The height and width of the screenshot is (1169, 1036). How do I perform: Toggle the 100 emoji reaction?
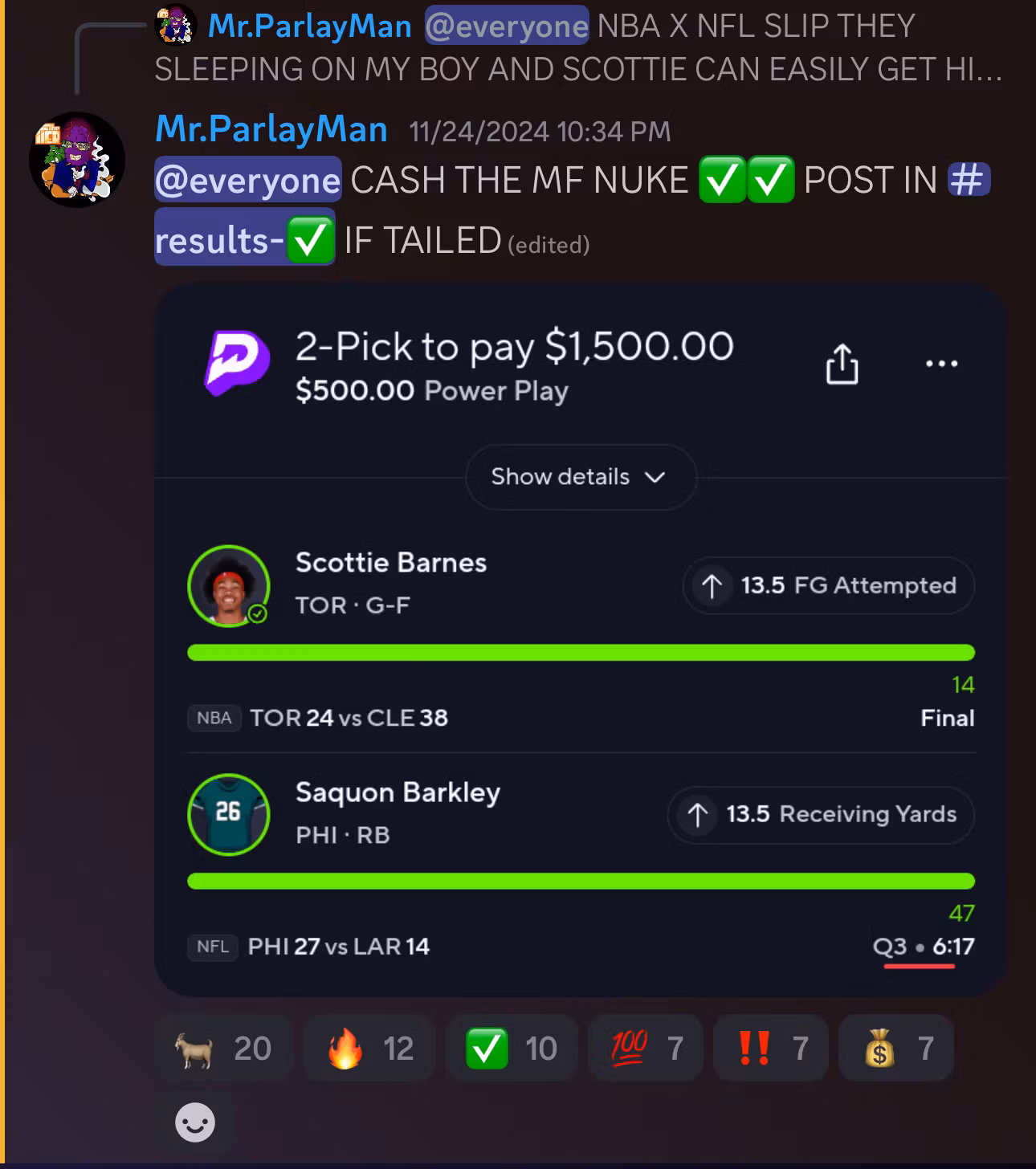click(646, 1048)
